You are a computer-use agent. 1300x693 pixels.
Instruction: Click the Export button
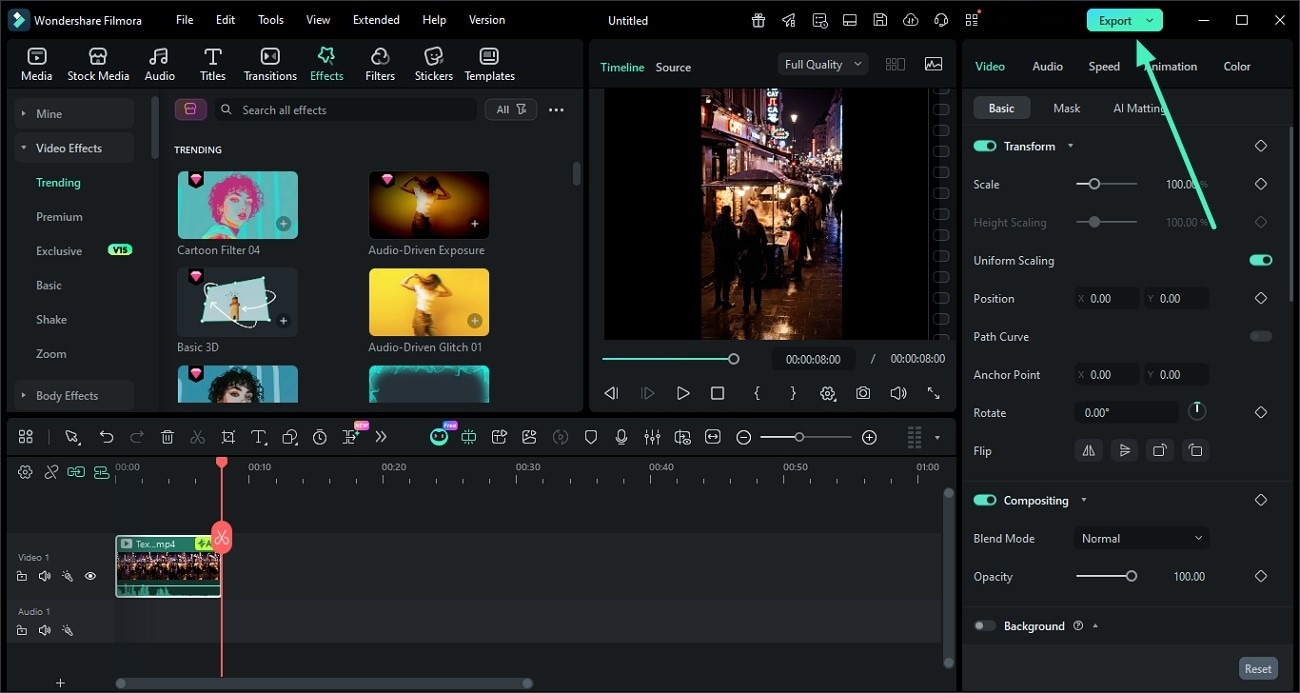(1114, 20)
